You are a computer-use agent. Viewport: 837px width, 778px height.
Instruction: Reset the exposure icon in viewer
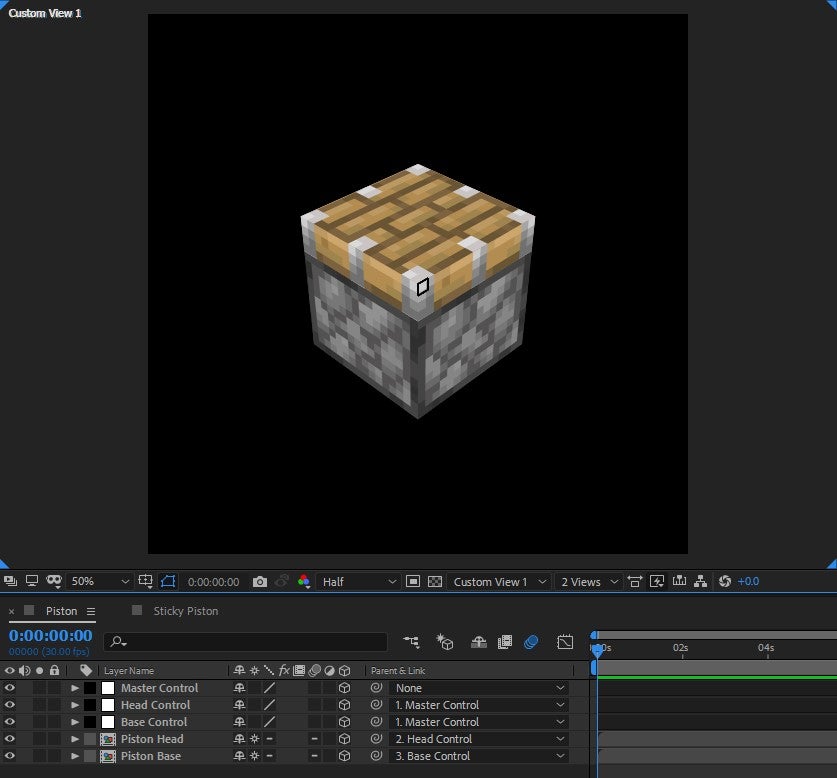pos(725,582)
